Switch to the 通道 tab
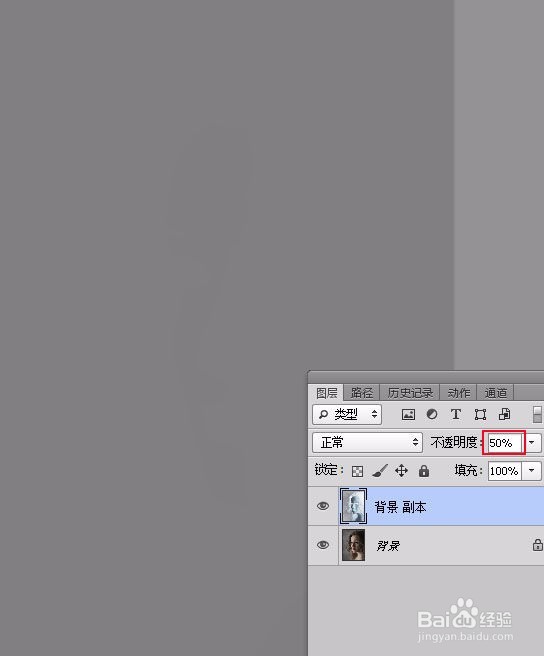 tap(495, 393)
